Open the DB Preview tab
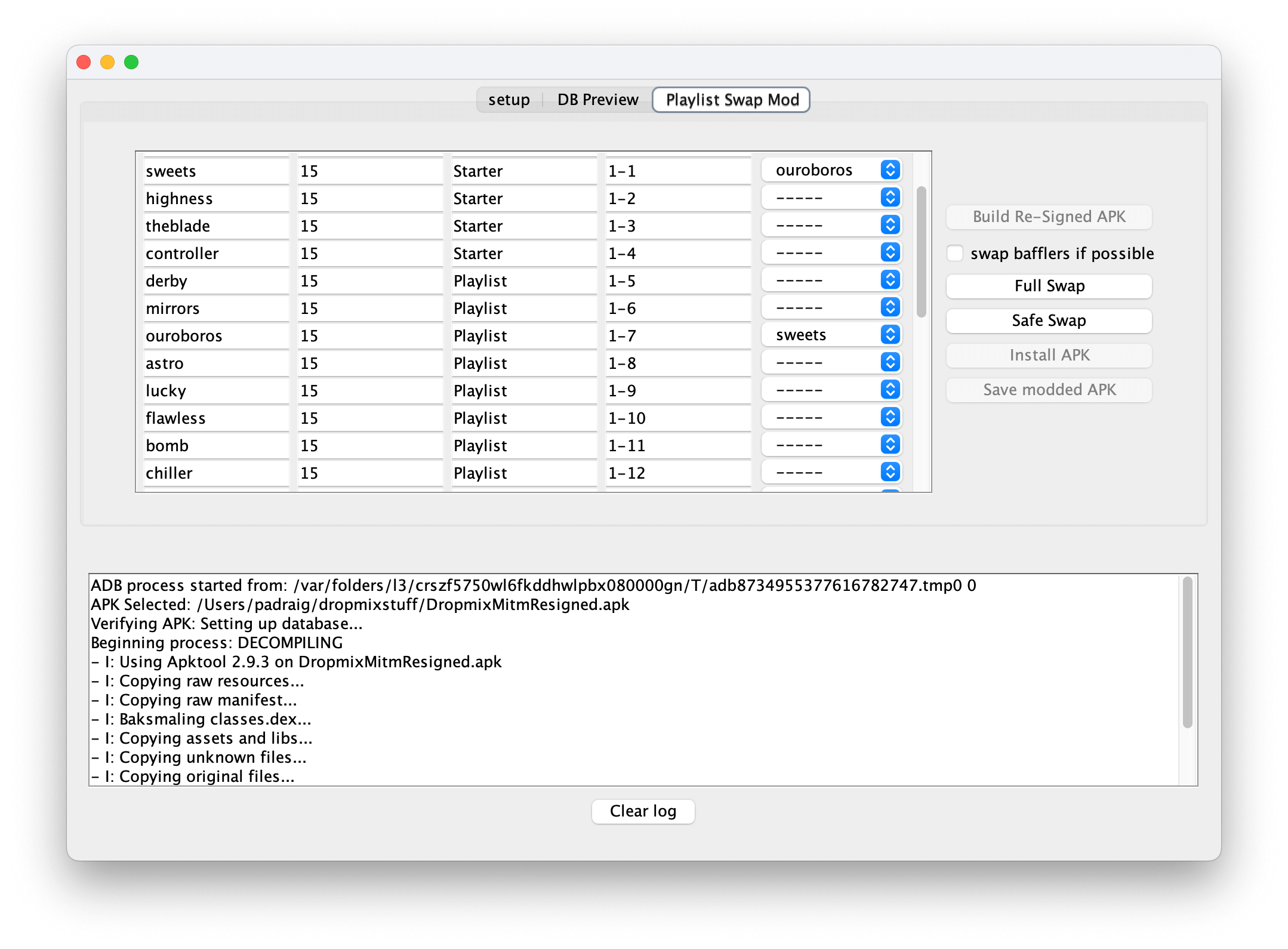The image size is (1288, 949). (x=597, y=100)
